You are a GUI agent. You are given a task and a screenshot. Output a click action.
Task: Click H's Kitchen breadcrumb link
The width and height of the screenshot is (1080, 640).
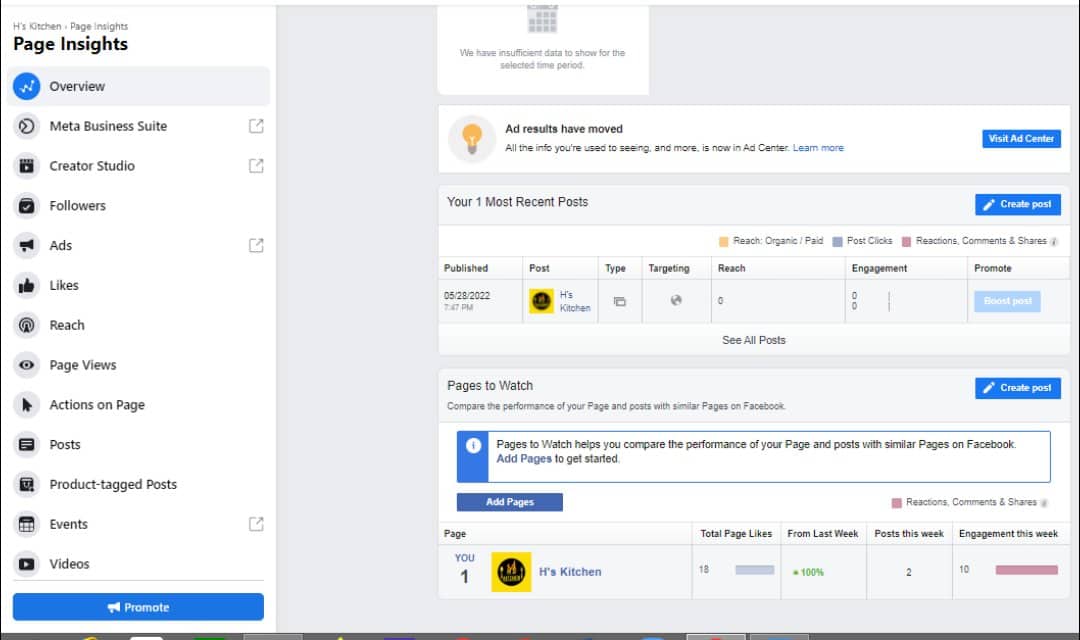[x=37, y=26]
